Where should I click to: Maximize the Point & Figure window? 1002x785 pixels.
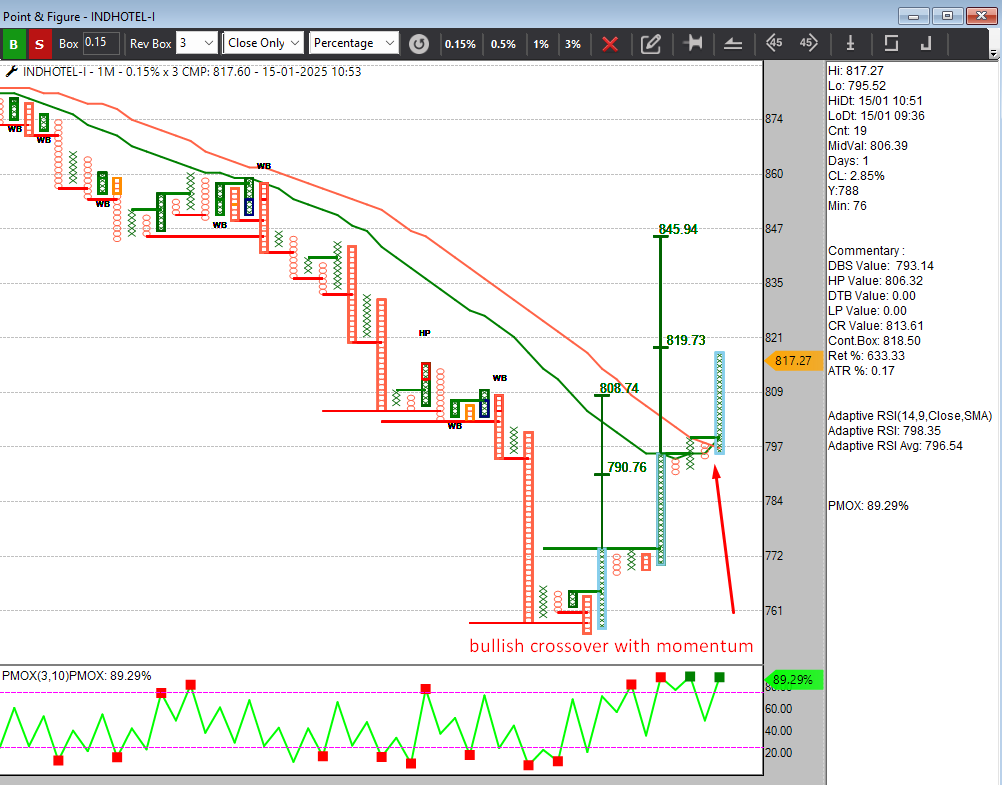pos(948,16)
